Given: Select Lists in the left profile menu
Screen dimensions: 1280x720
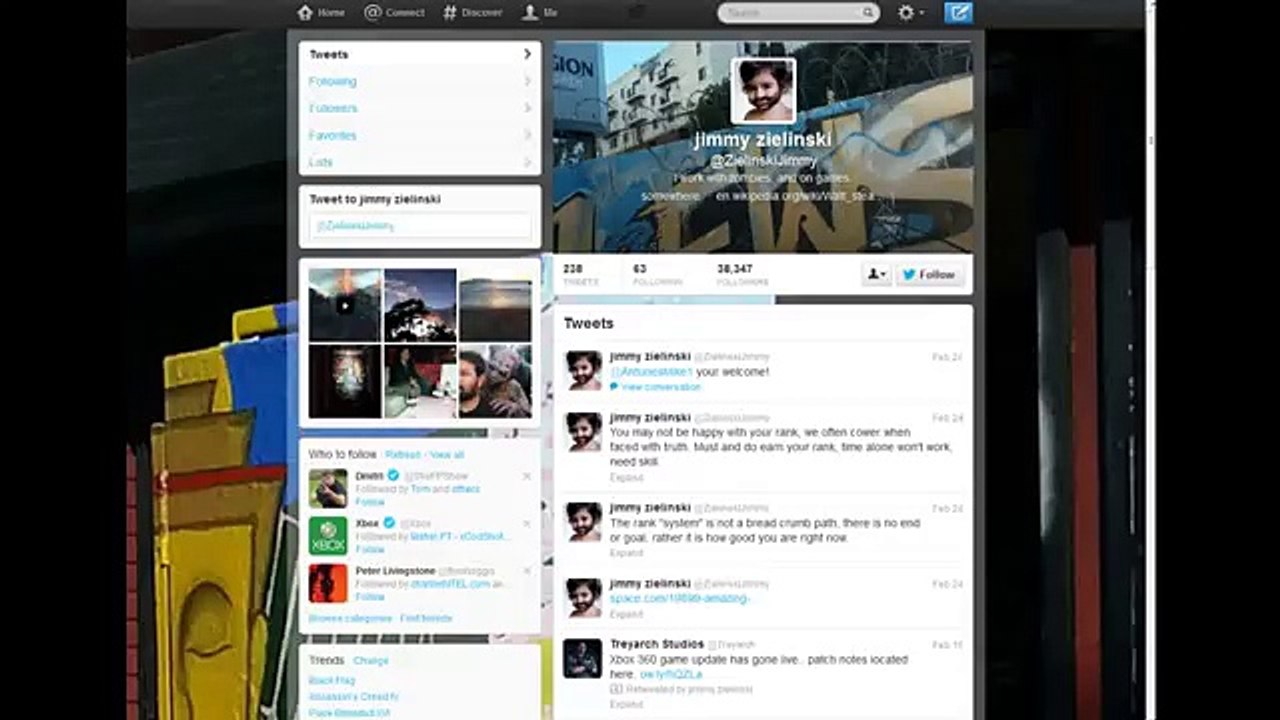Looking at the screenshot, I should coord(420,162).
